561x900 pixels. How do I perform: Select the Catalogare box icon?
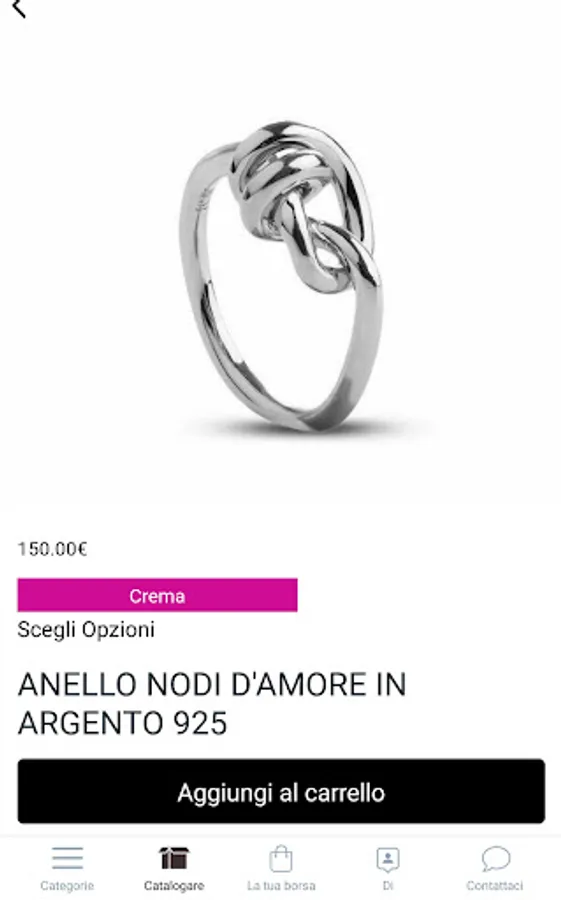point(174,858)
